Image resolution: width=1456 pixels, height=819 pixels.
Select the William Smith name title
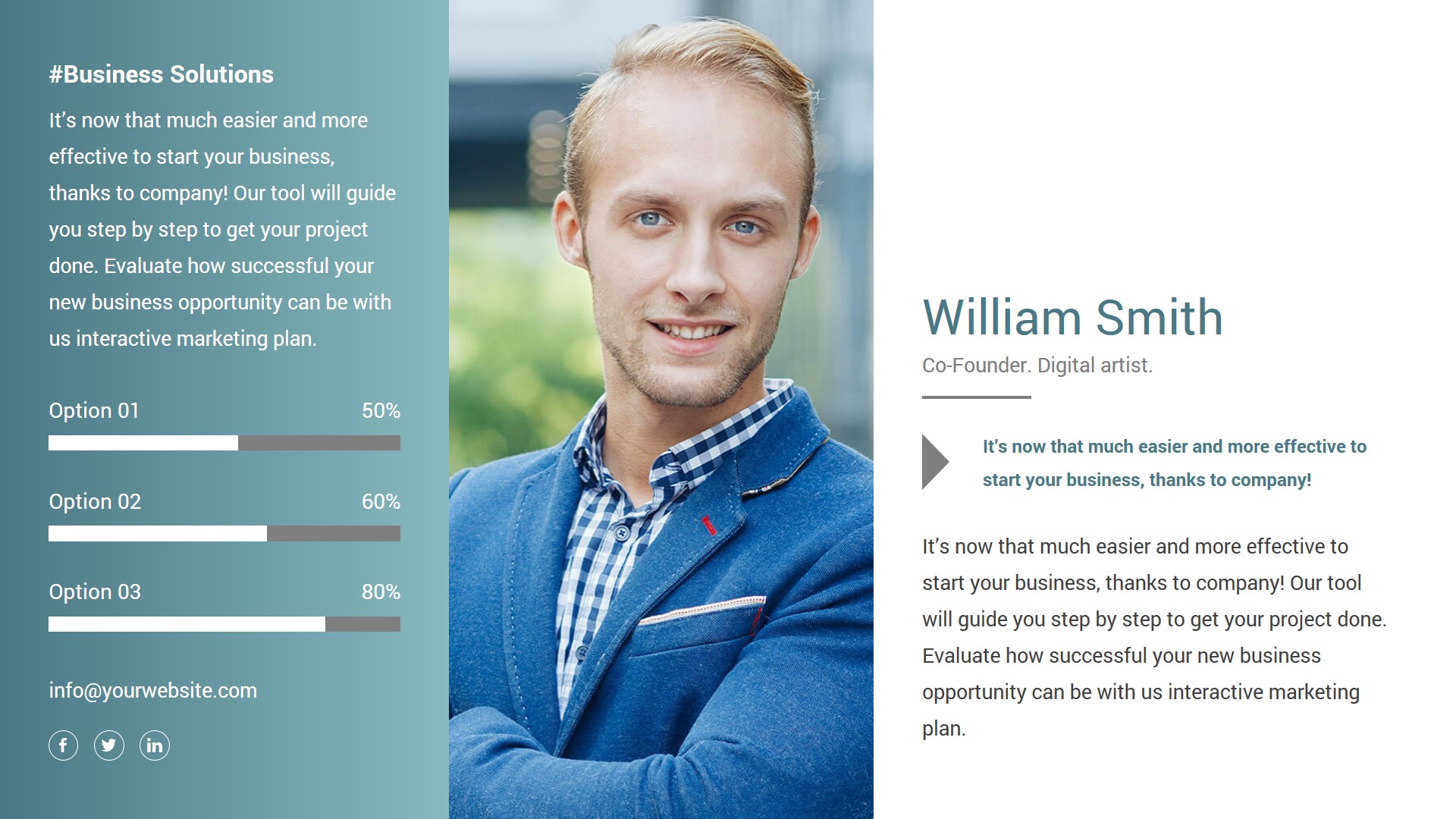tap(1072, 317)
